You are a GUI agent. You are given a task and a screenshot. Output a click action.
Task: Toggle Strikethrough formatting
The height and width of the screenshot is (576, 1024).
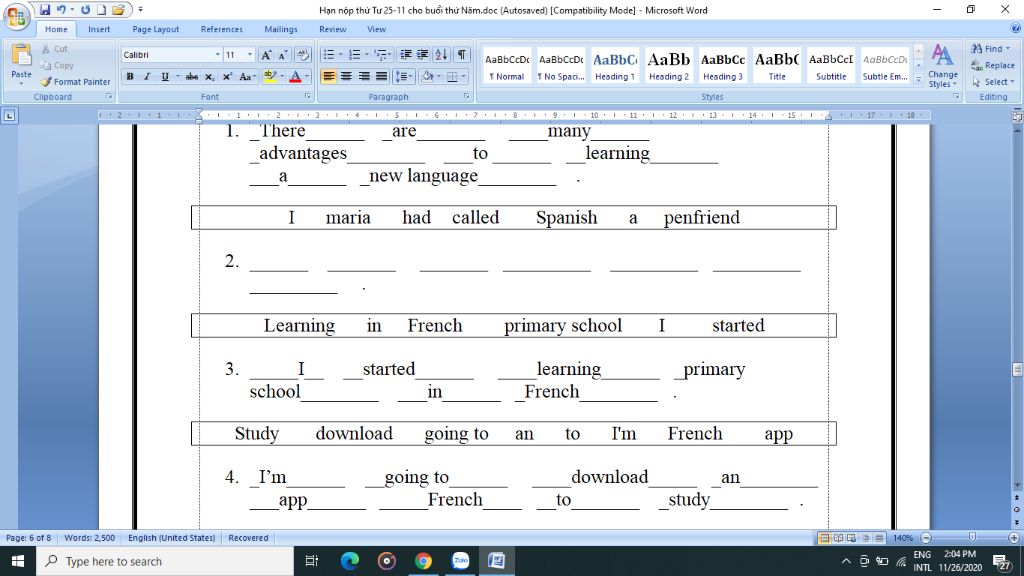pyautogui.click(x=191, y=76)
